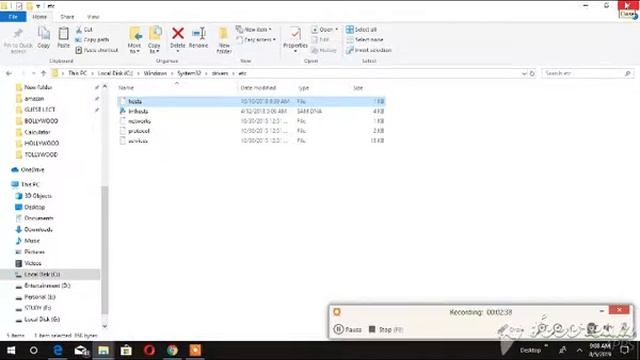The height and width of the screenshot is (360, 640).
Task: Open the Easy access dropdown
Action: (x=256, y=40)
